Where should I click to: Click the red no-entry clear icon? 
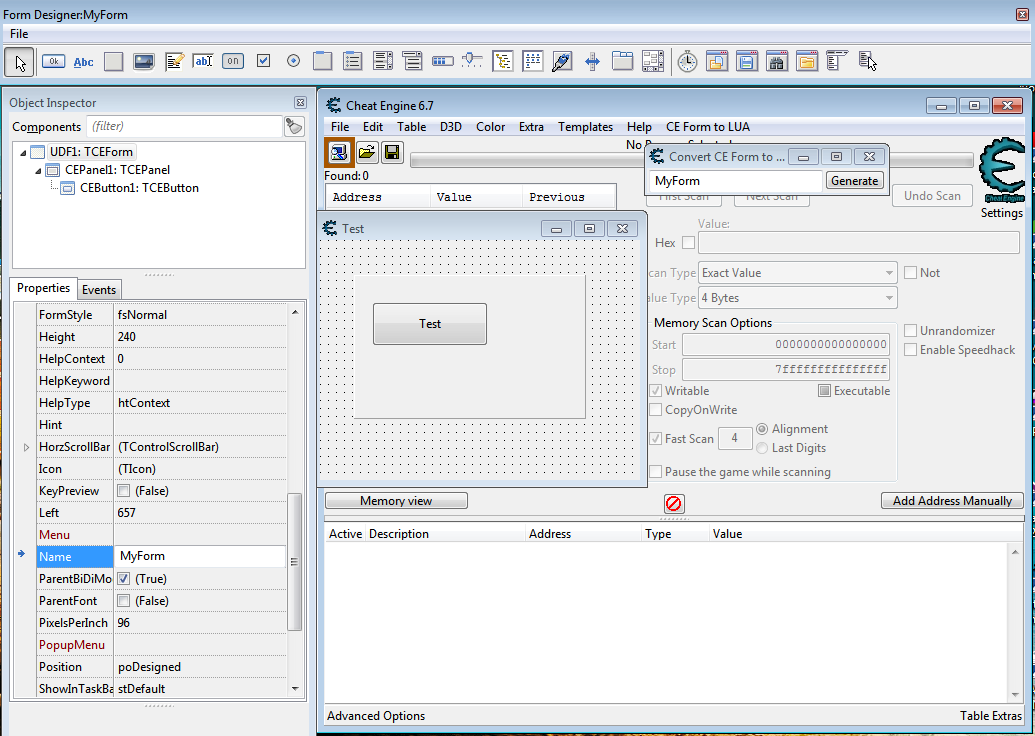coord(674,504)
